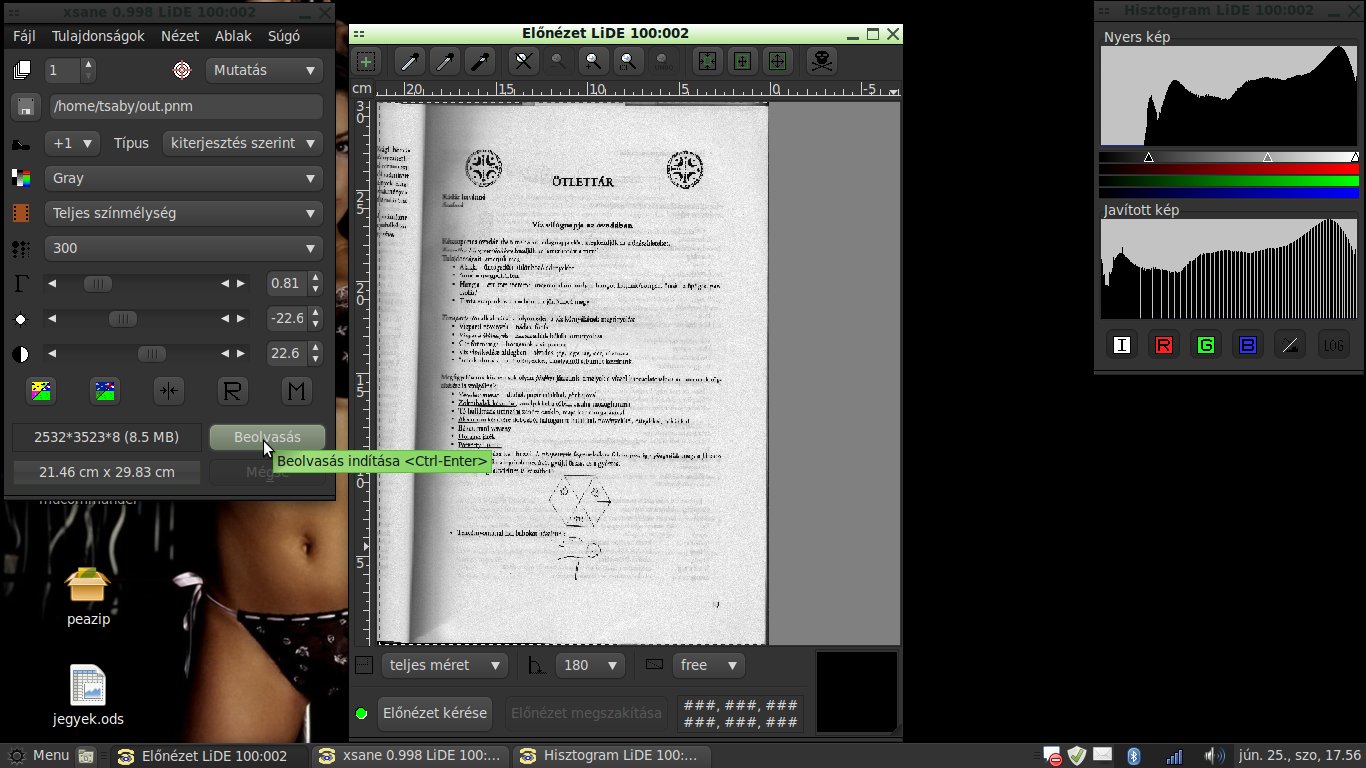Click the select visible area icon

[x=777, y=62]
